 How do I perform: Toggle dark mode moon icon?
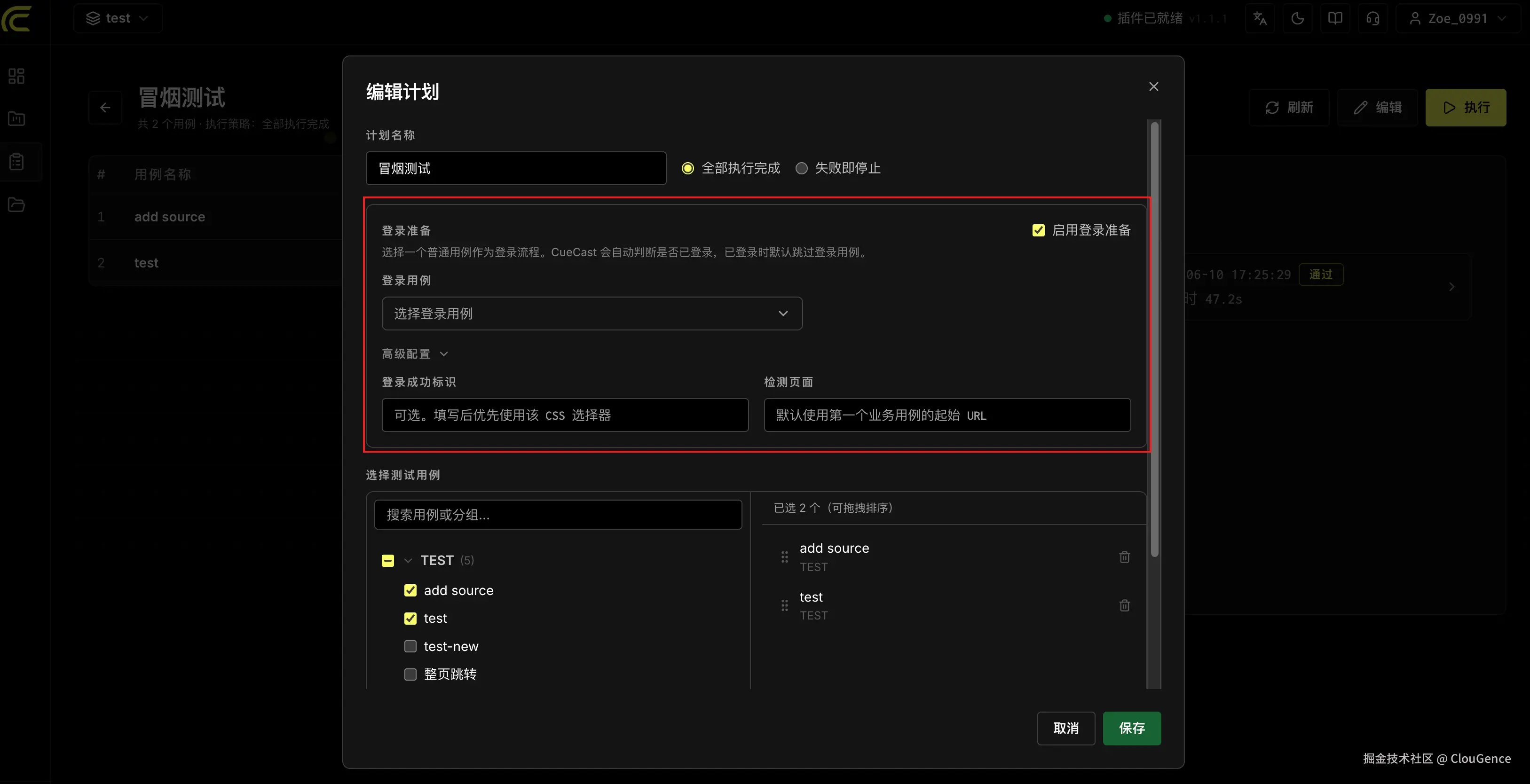(1298, 18)
